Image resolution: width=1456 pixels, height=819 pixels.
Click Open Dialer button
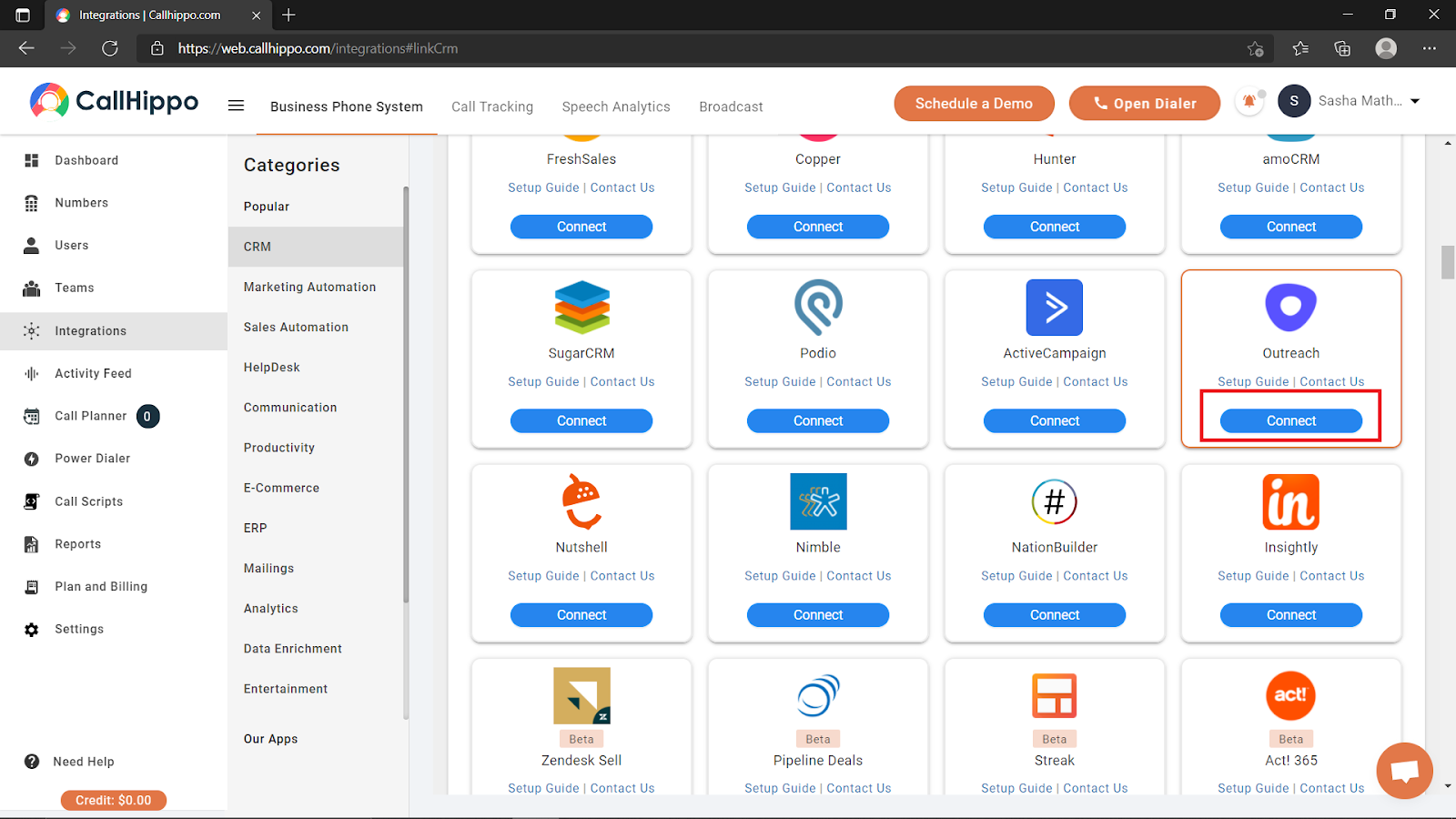click(1145, 104)
